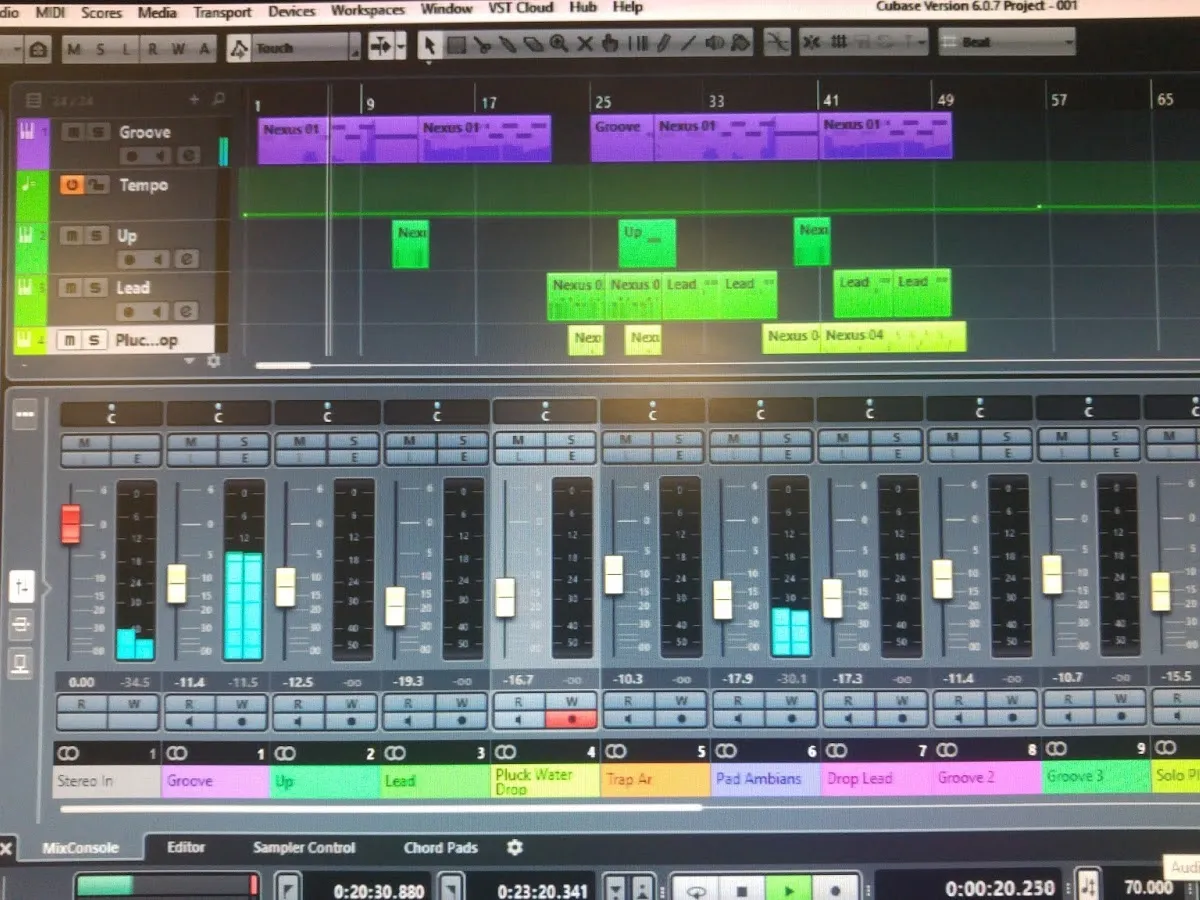Switch to the Chord Pads tab
The image size is (1200, 900).
click(x=440, y=847)
